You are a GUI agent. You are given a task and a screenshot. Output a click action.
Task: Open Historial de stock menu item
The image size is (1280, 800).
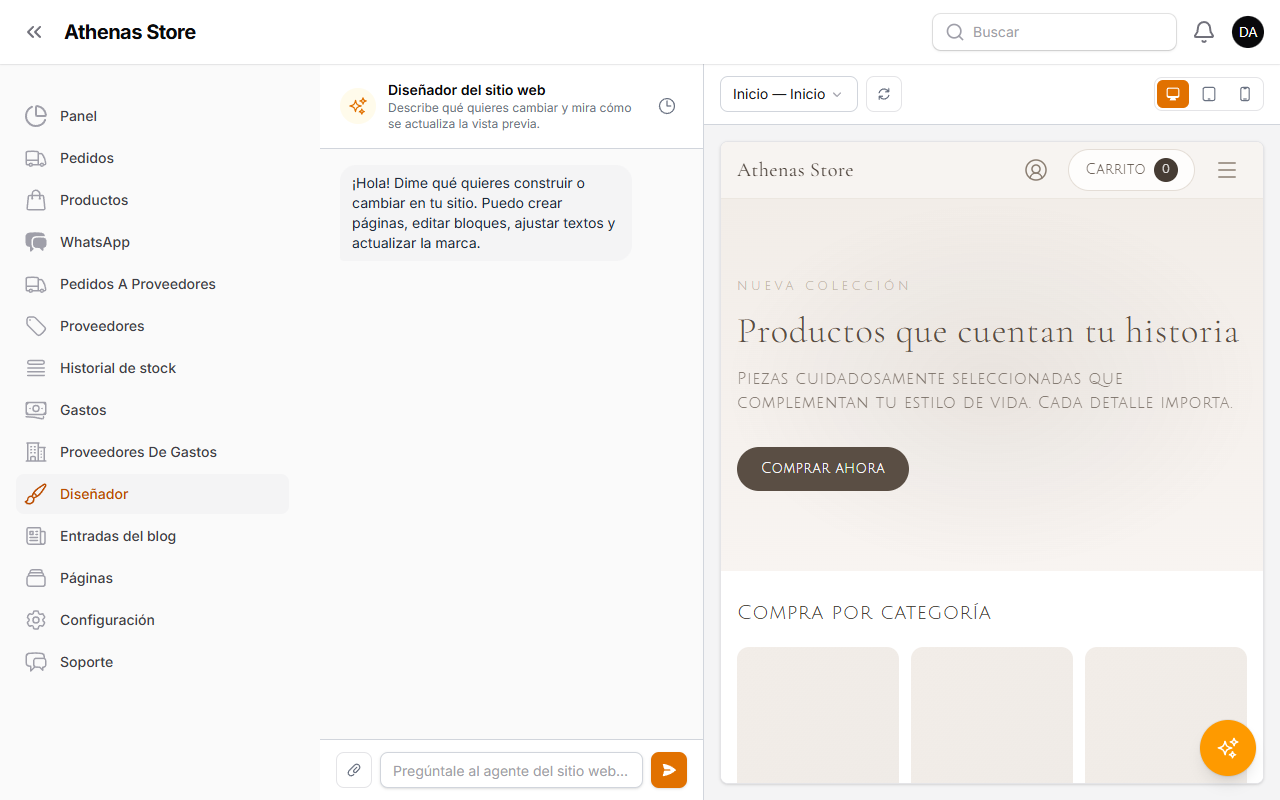click(152, 368)
